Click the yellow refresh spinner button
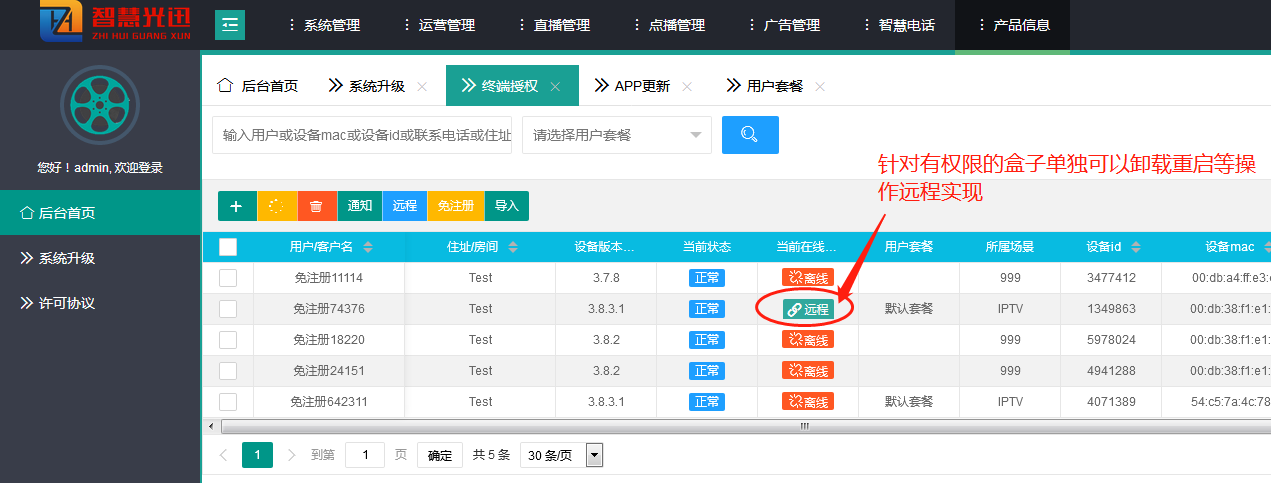The image size is (1271, 483). click(277, 206)
